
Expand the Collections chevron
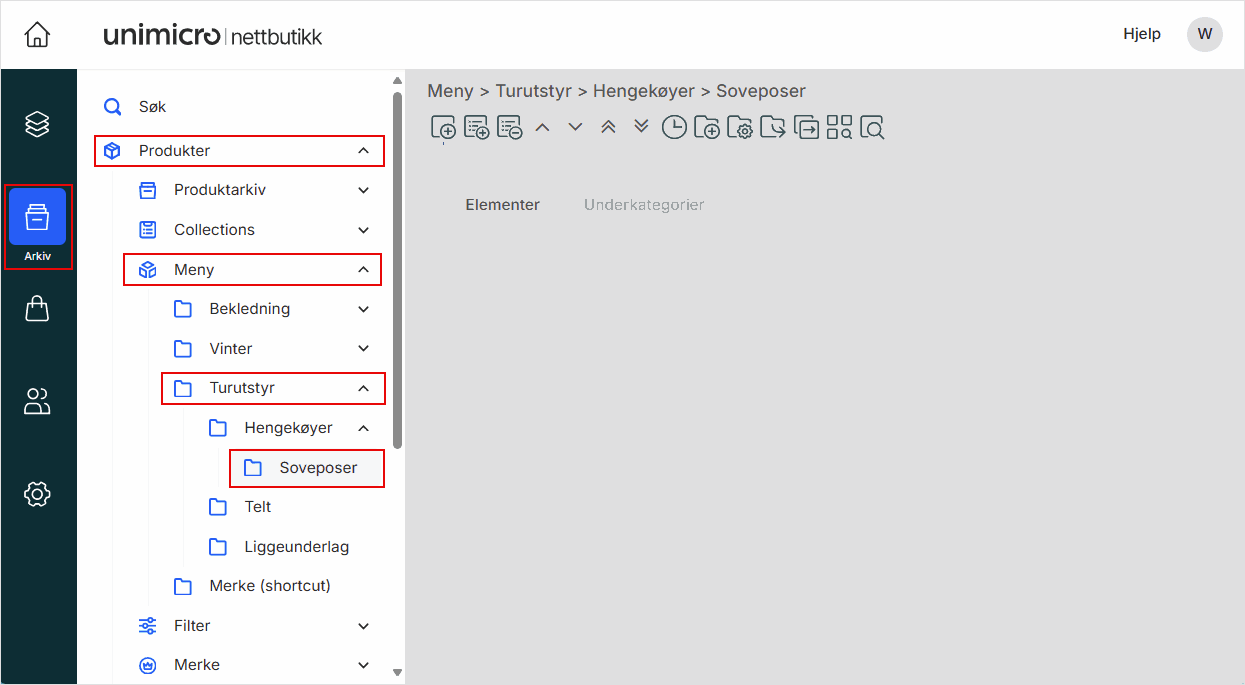pyautogui.click(x=363, y=230)
